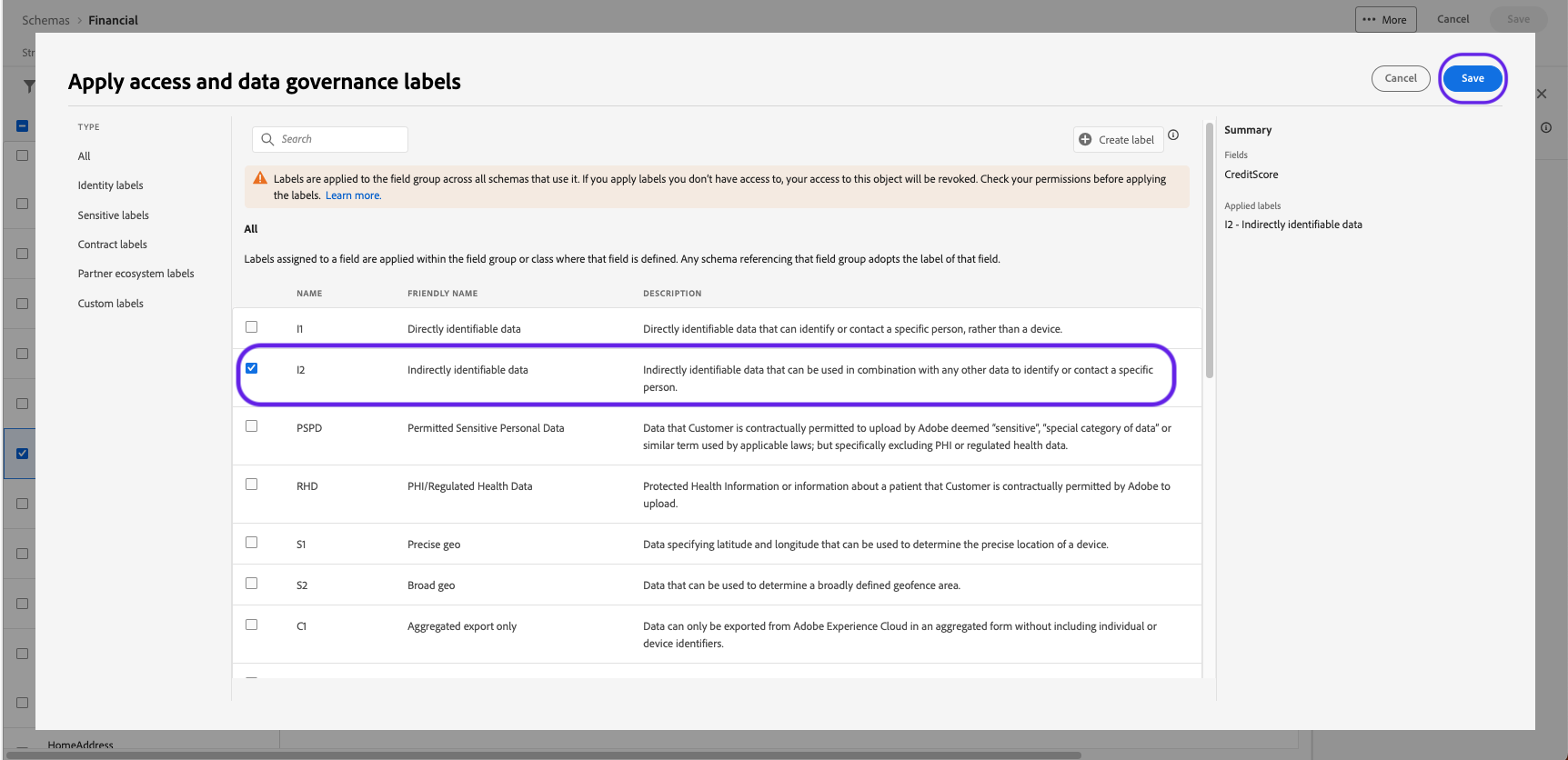Check the PSPD label checkbox
This screenshot has width=1568, height=760.
(252, 426)
